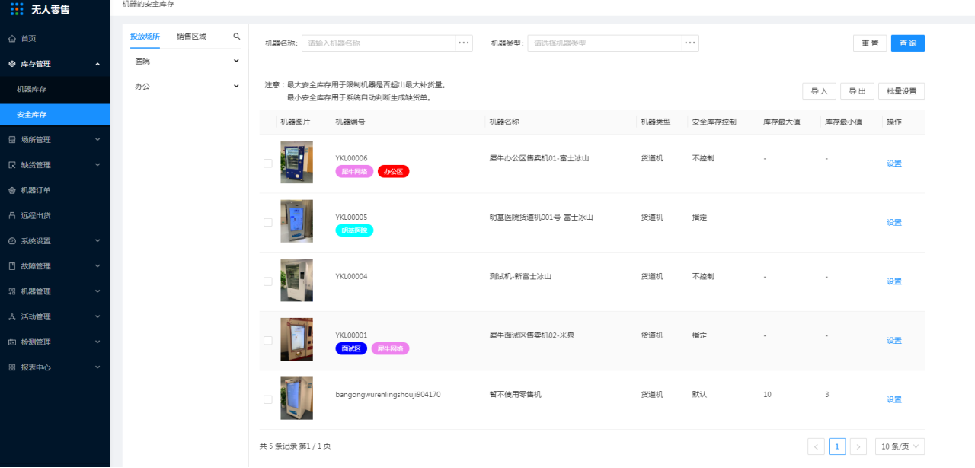Select the 安全库存 submenu item
The image size is (975, 468).
(55, 115)
